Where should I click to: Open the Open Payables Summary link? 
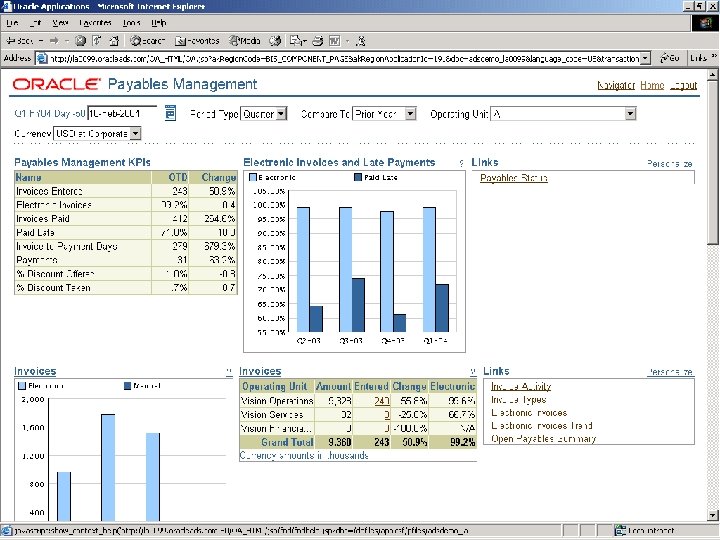point(544,439)
